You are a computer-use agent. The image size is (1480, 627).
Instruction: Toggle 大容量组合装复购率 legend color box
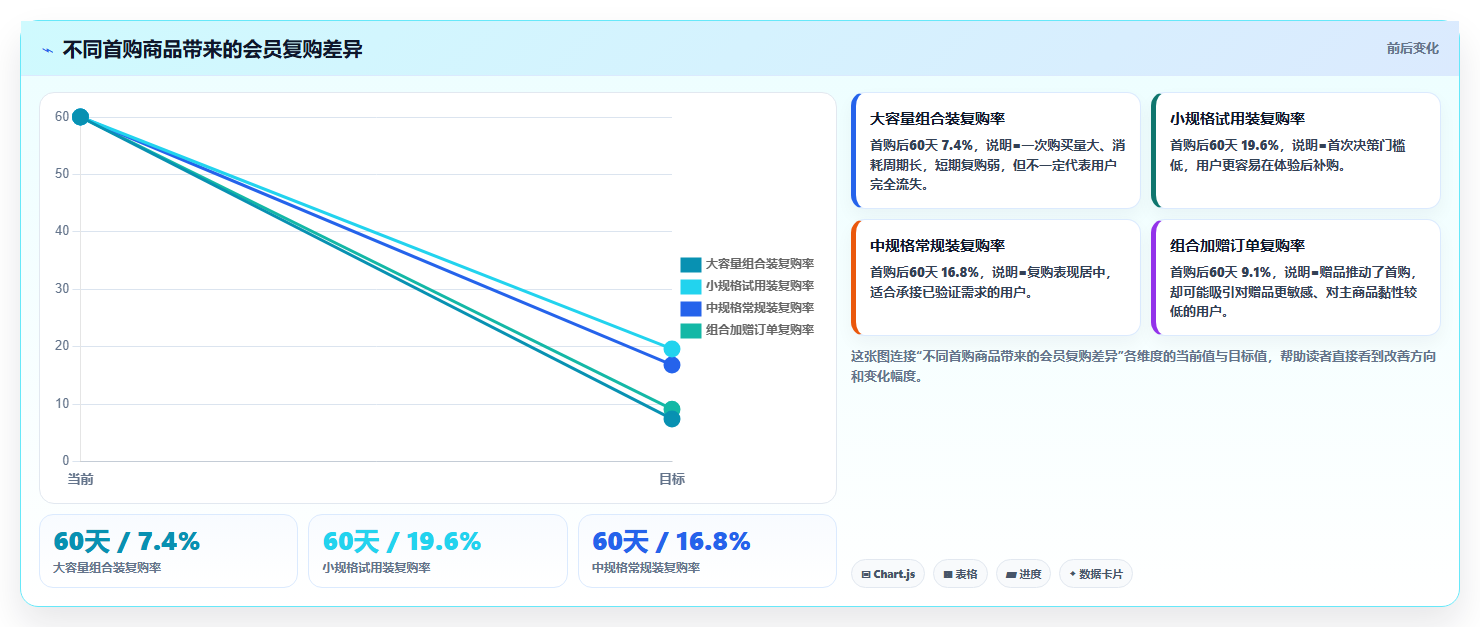point(690,264)
